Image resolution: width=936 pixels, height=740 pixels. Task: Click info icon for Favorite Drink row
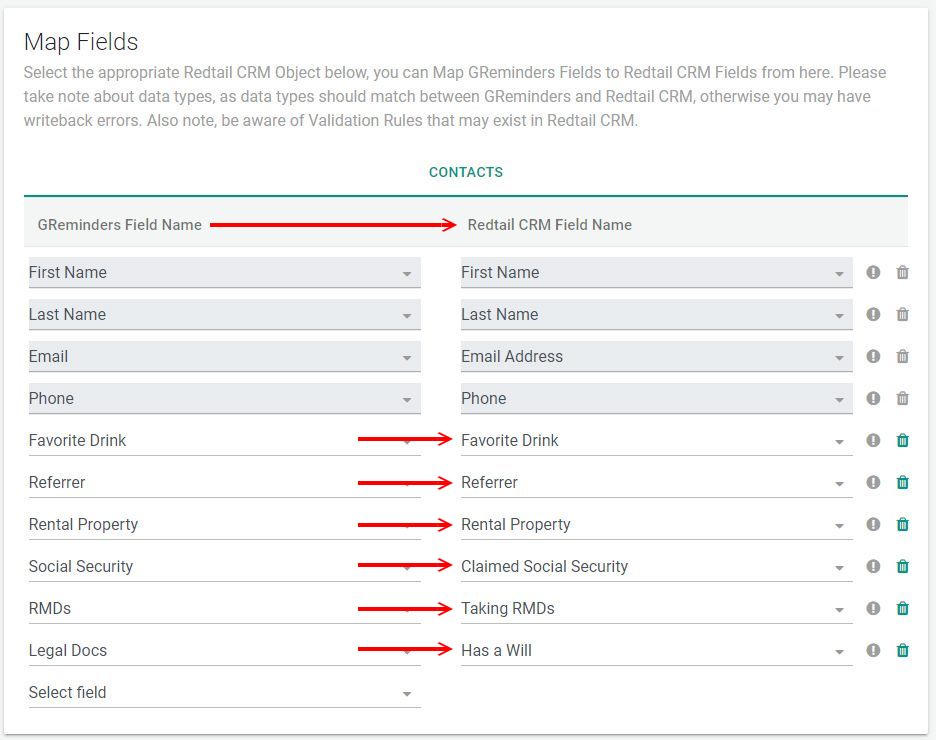pyautogui.click(x=873, y=440)
